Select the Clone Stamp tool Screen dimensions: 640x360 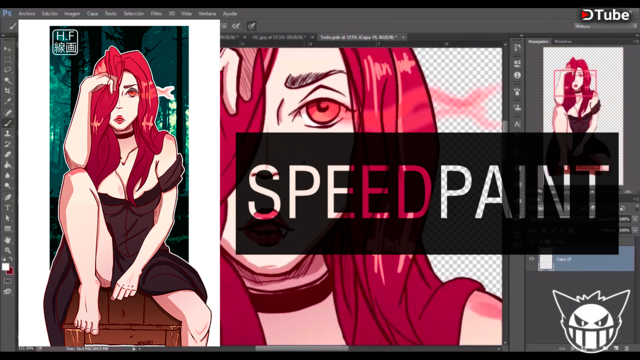[8, 133]
